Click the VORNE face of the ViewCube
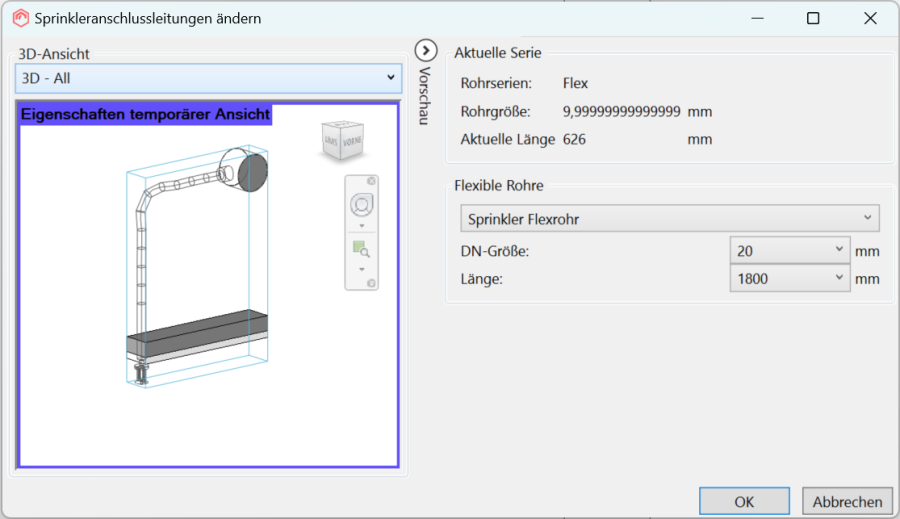Screen dimensions: 900x519 point(352,141)
